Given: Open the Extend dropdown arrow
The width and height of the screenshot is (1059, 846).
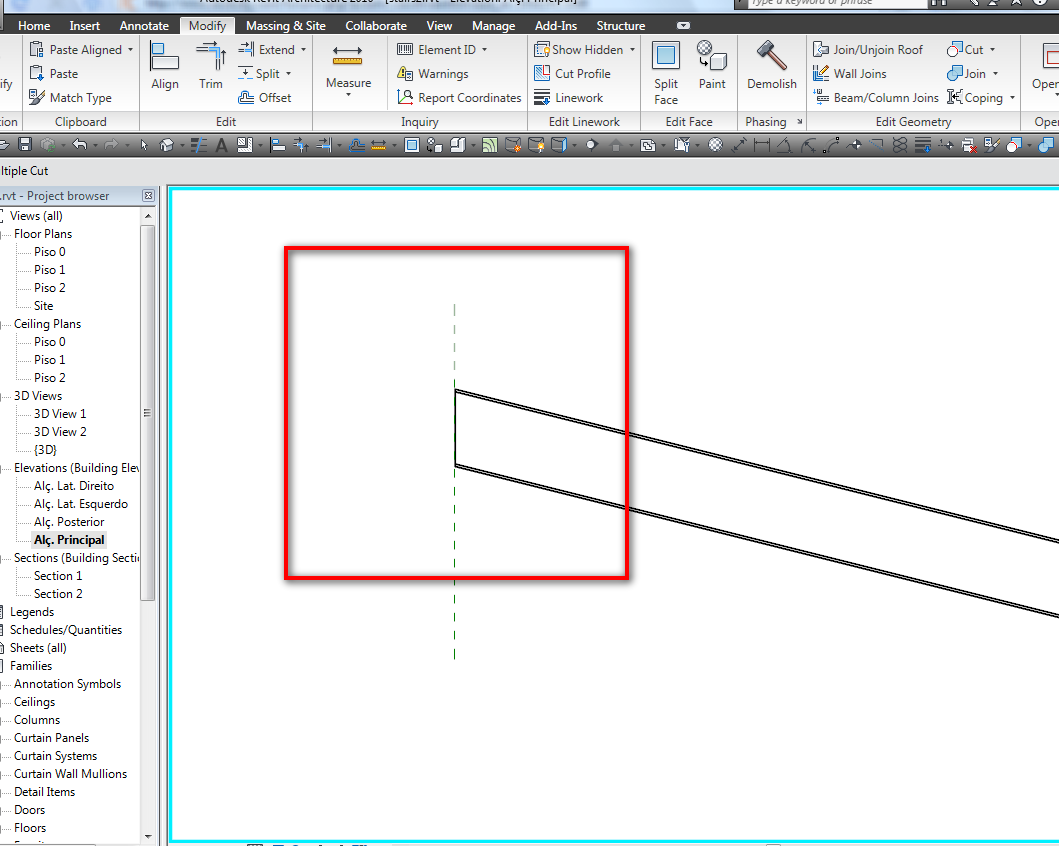Looking at the screenshot, I should (x=303, y=49).
